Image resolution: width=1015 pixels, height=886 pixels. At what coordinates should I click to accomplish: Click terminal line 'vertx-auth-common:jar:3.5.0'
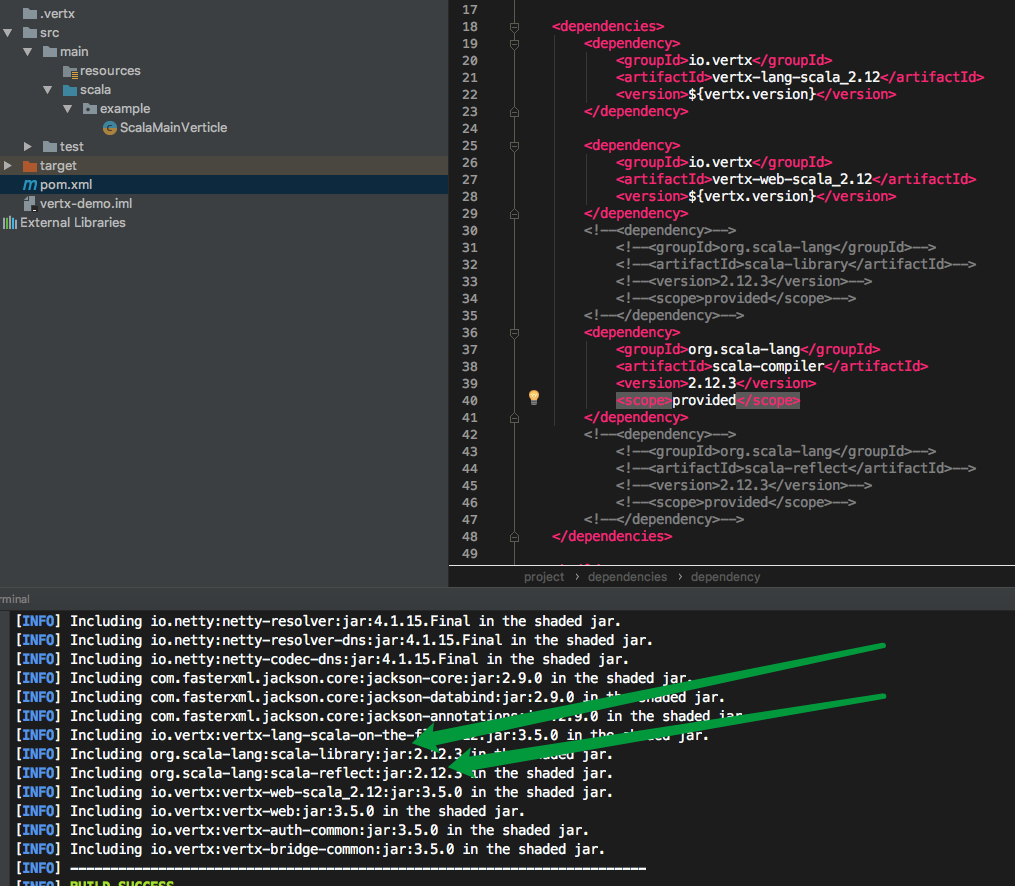[x=302, y=830]
